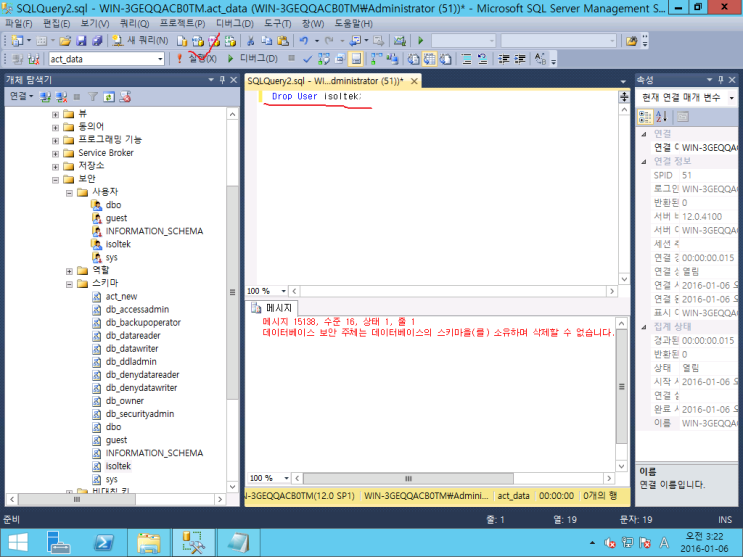Open Find in Files icon
Screen dimensions: 743x557
click(x=631, y=41)
